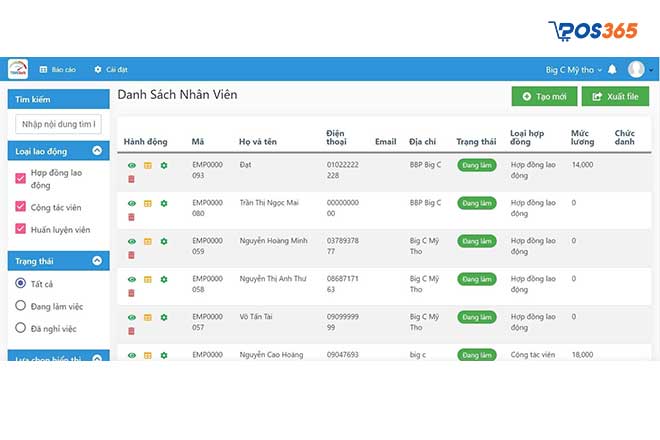This screenshot has width=660, height=440.
Task: Delete Nguyễn Thị Anh Thư with trash icon
Action: pyautogui.click(x=131, y=293)
